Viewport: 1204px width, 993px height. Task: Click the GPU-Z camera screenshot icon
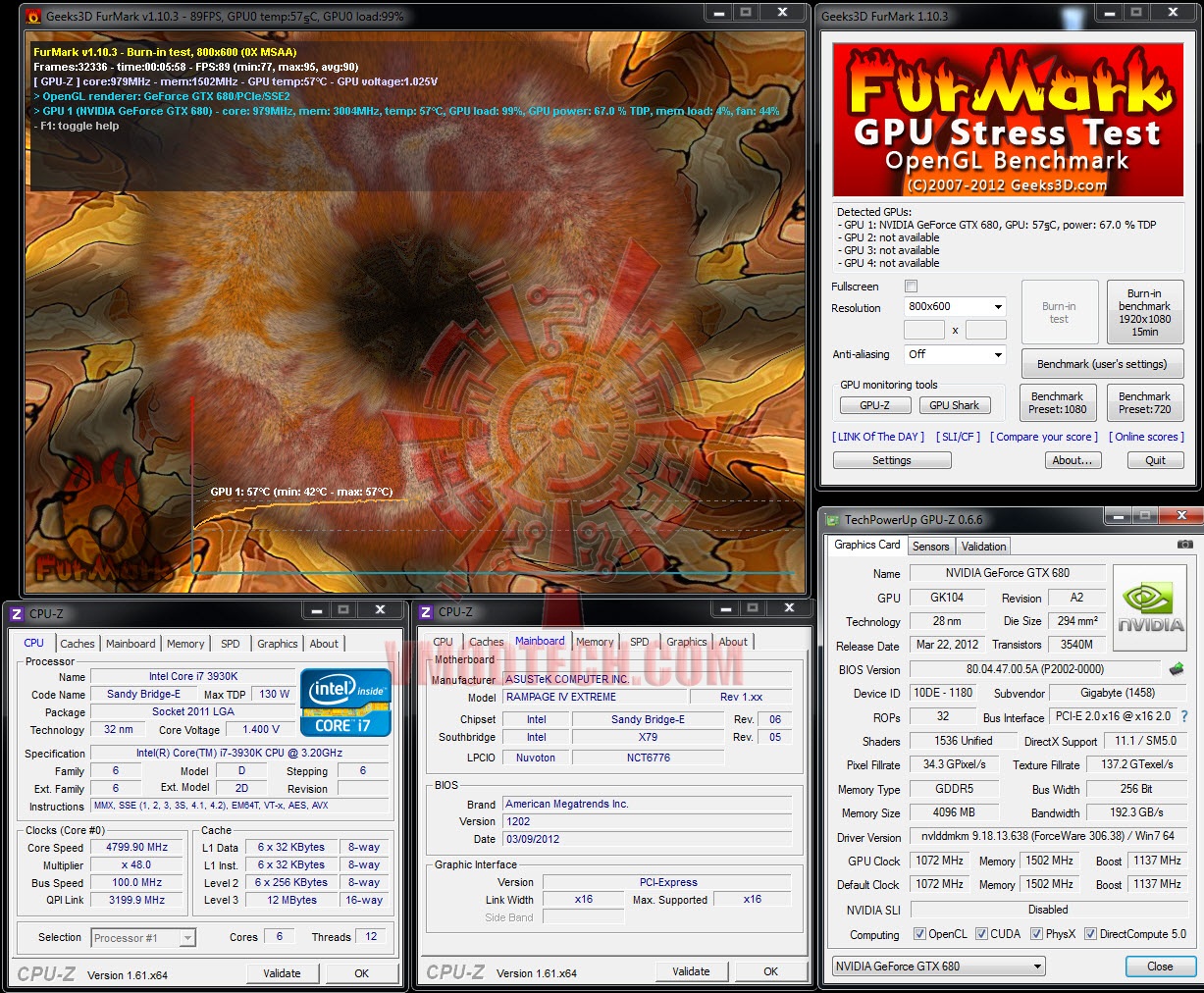tap(1184, 545)
